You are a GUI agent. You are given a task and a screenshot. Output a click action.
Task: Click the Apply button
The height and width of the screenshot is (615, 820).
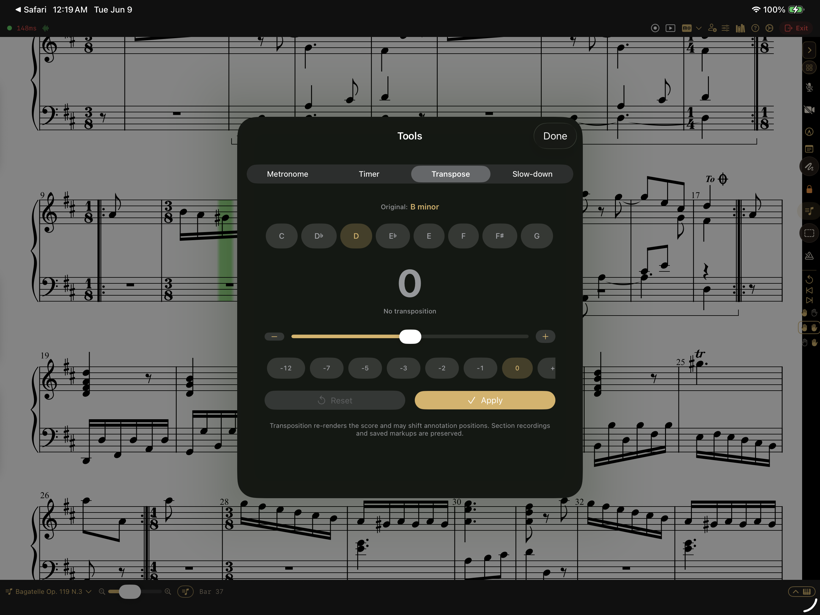[485, 401]
